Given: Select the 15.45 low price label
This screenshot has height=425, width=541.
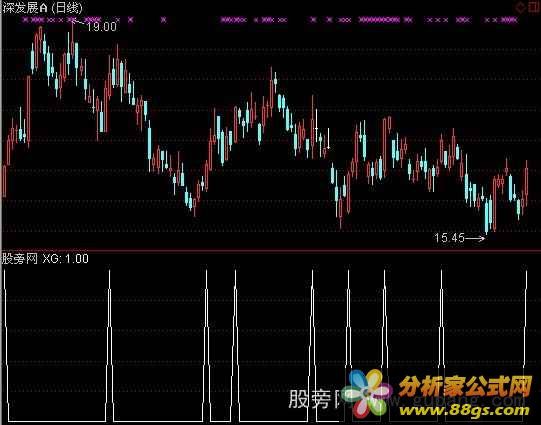Looking at the screenshot, I should 450,238.
